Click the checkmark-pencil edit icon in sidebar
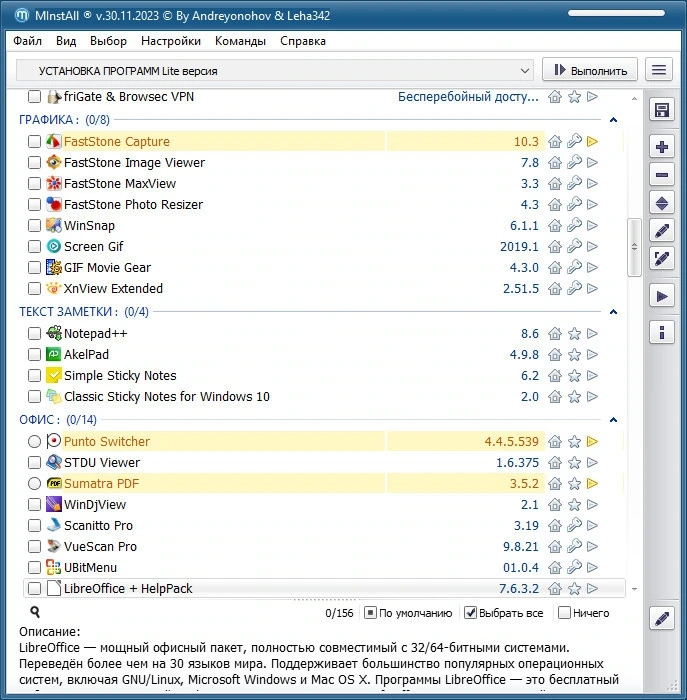 pyautogui.click(x=662, y=258)
